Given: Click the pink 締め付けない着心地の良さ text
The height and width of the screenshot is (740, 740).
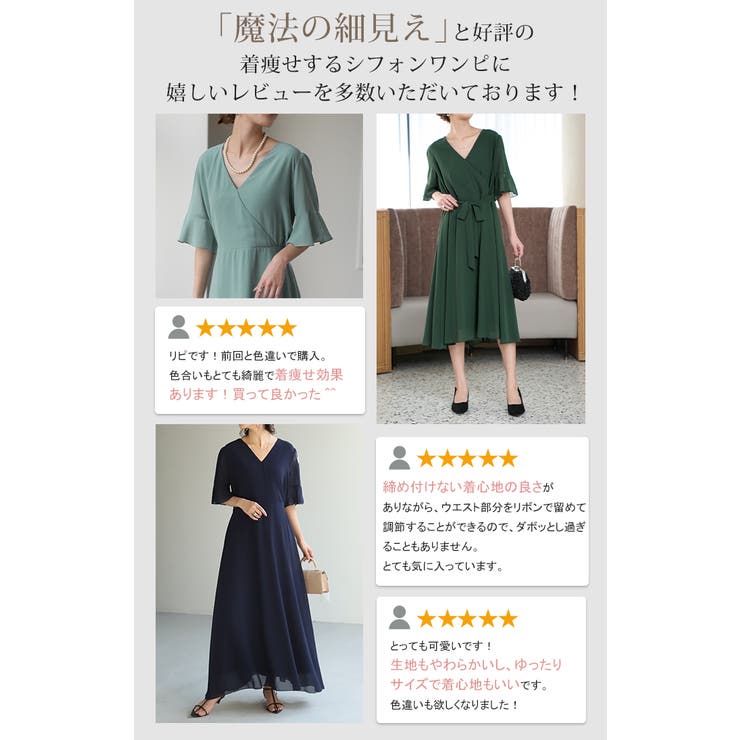Looking at the screenshot, I should tap(462, 486).
